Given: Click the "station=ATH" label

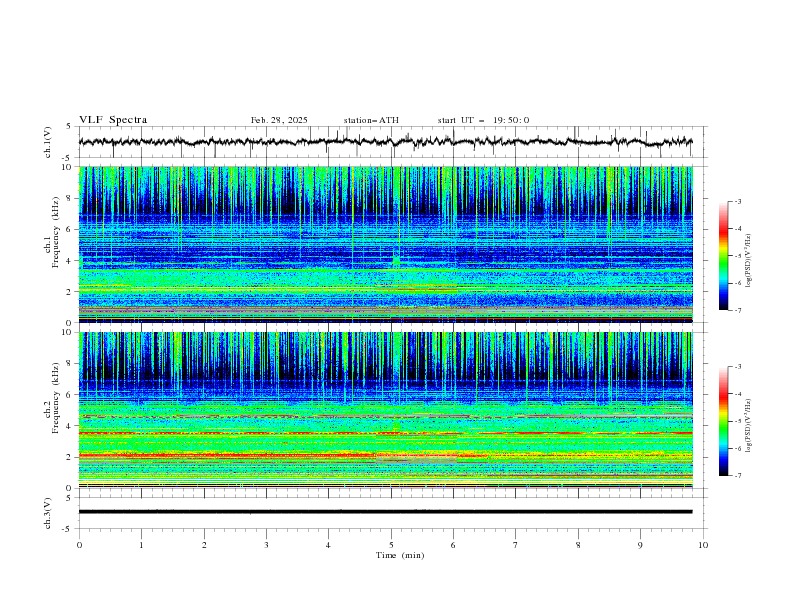Looking at the screenshot, I should point(371,120).
